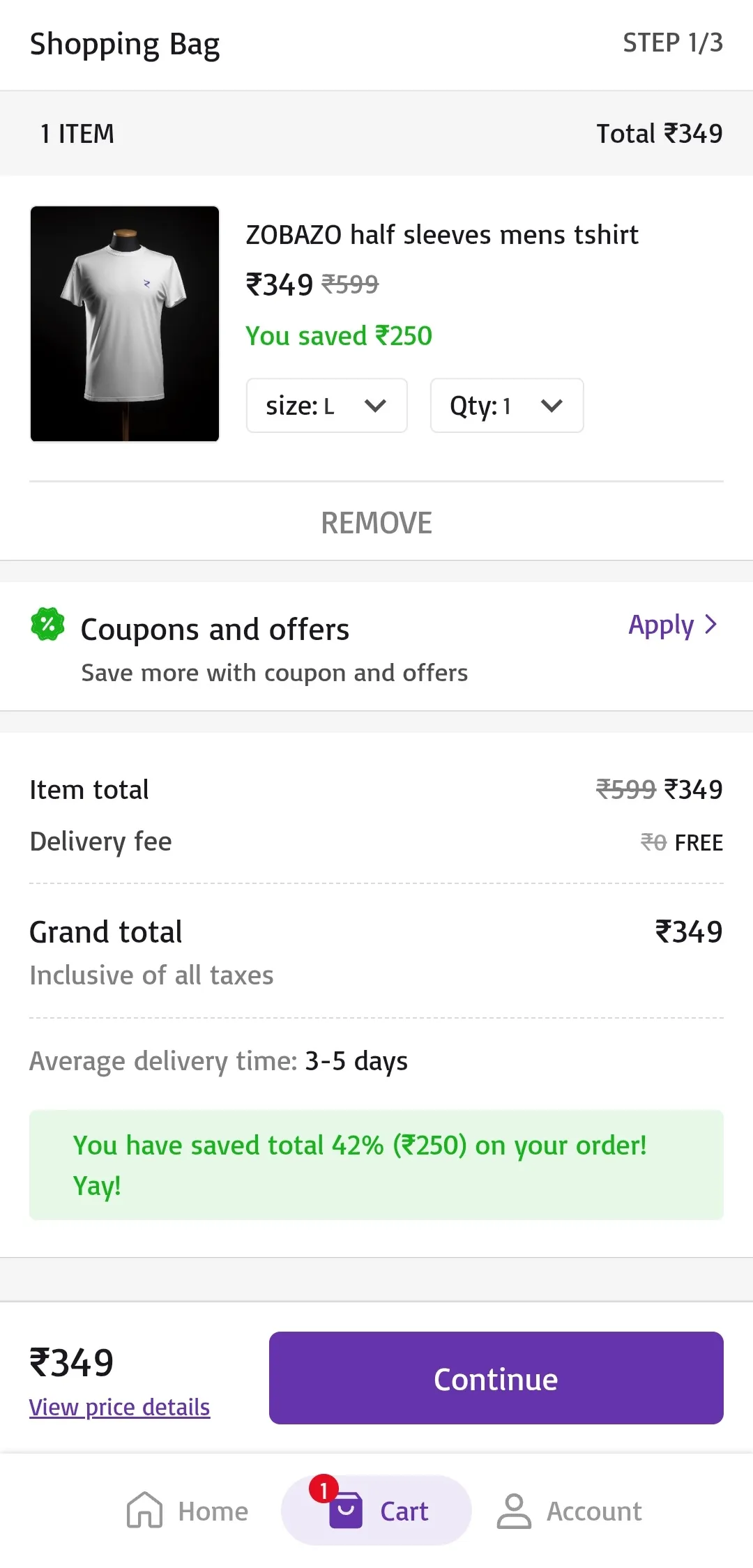Tap the Home house icon

coord(144,1510)
